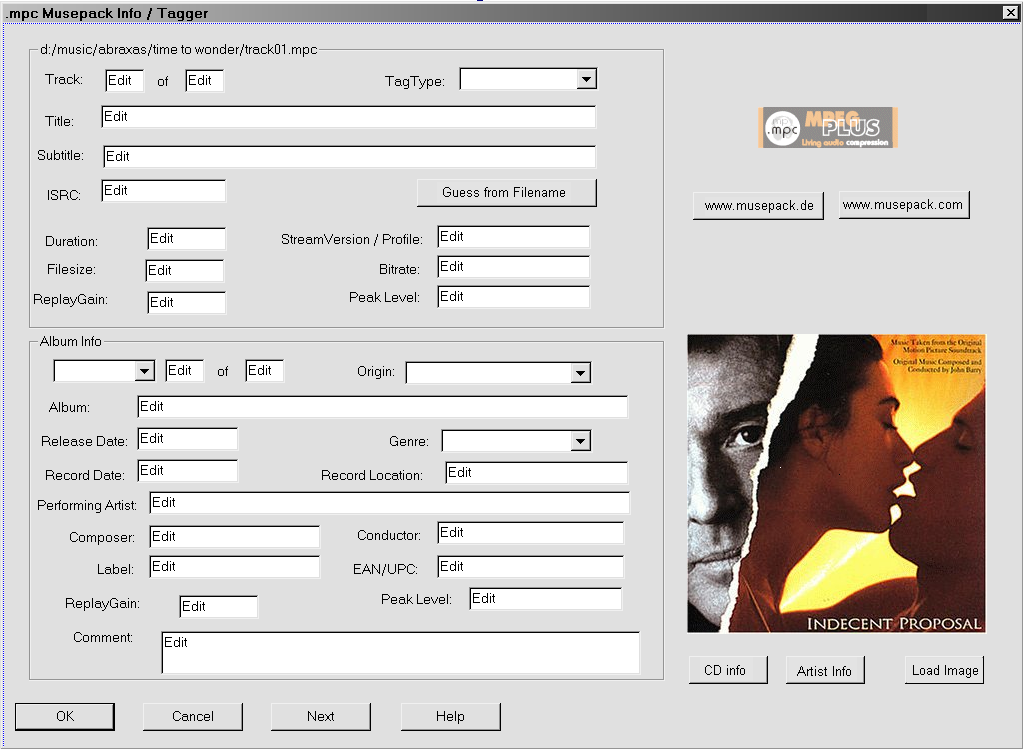
Task: Go to the Next track button
Action: click(x=321, y=716)
